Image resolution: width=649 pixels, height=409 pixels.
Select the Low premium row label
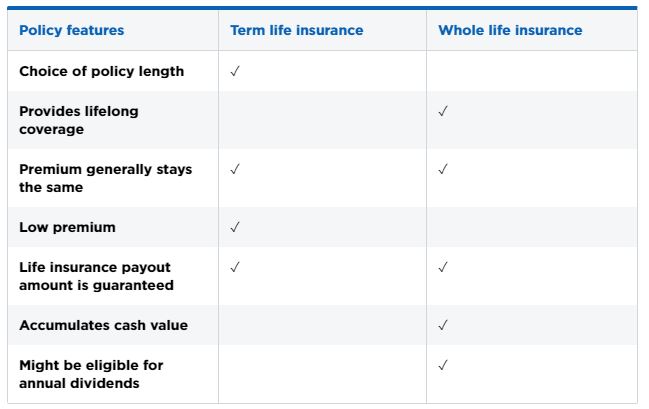pos(67,227)
